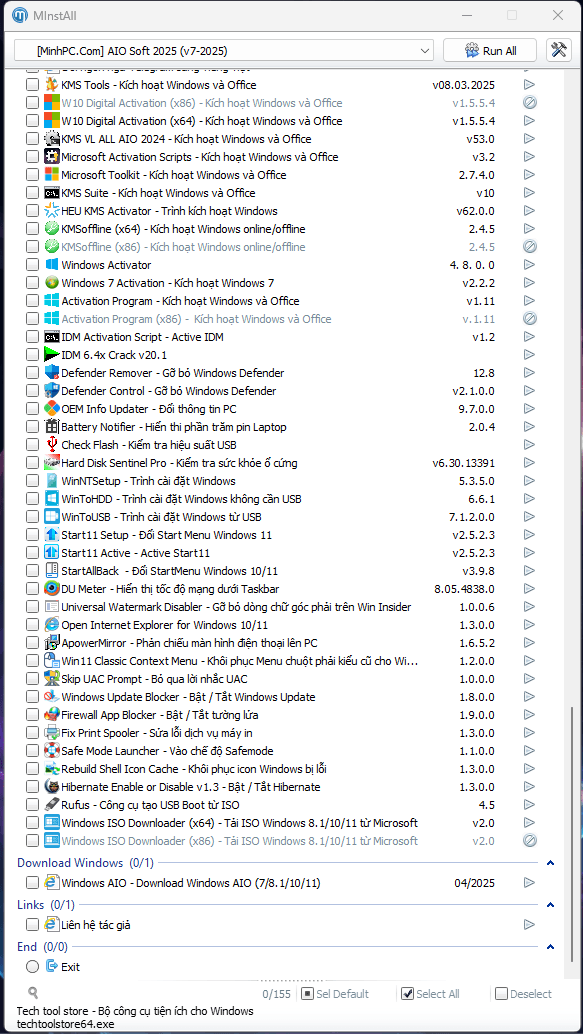Run Microsoft Toolkit with its play arrow

point(529,175)
